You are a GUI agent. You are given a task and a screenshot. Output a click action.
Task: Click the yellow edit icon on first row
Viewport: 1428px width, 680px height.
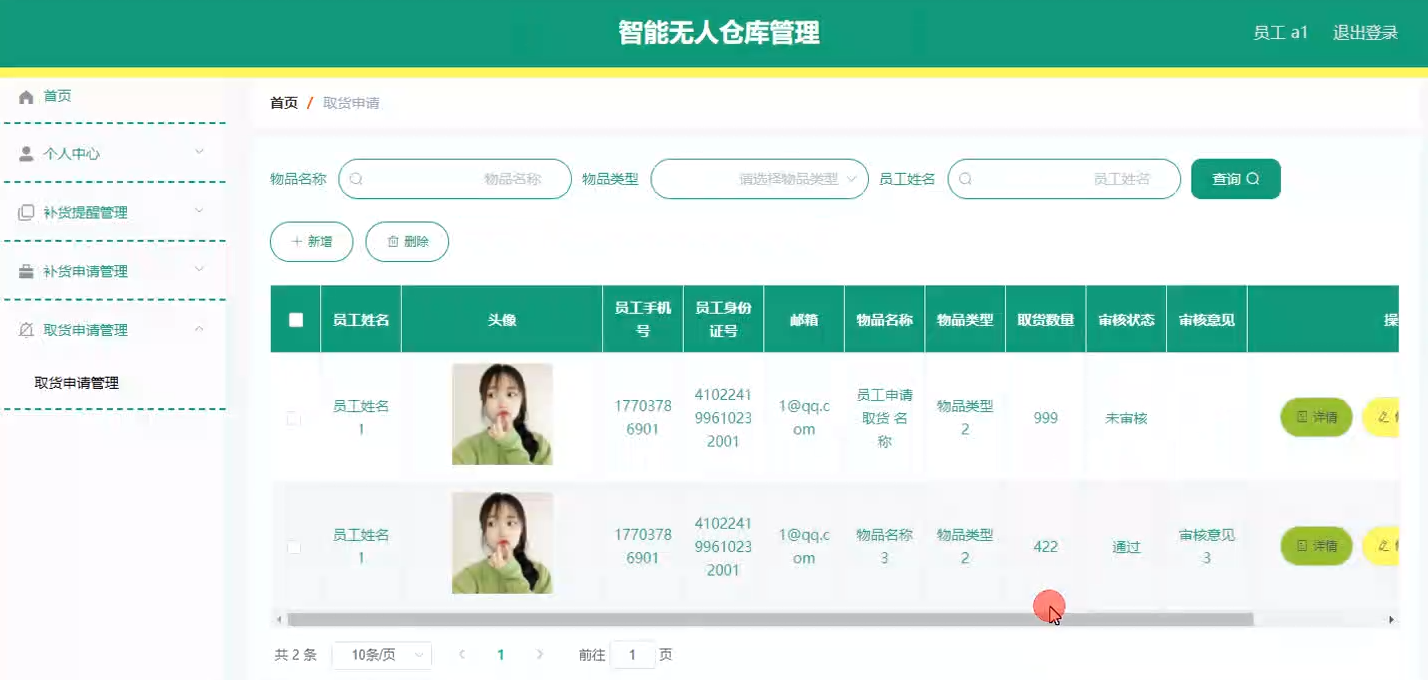point(1385,417)
